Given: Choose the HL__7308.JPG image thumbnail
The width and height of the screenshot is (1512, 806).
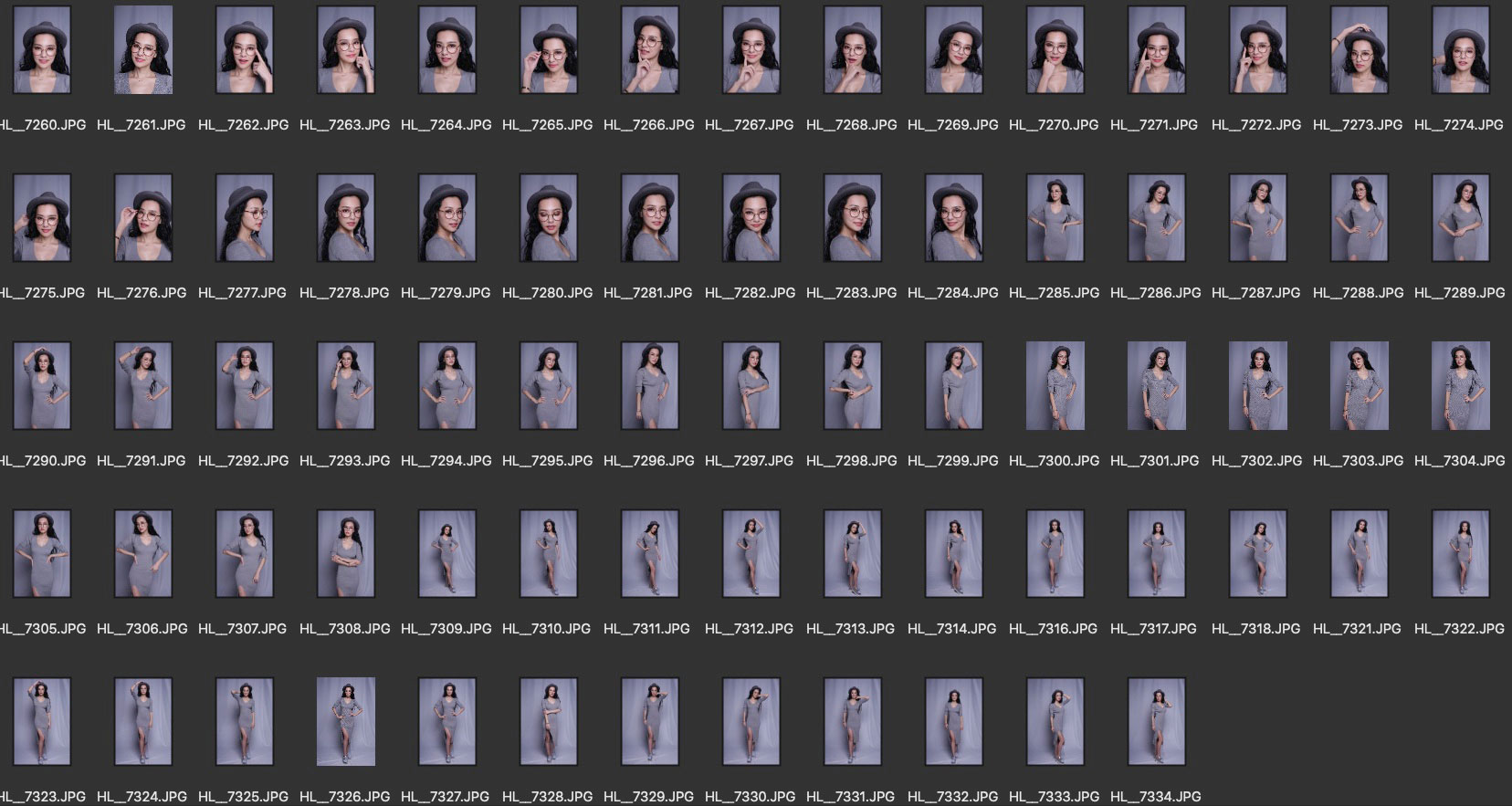Looking at the screenshot, I should click(346, 554).
